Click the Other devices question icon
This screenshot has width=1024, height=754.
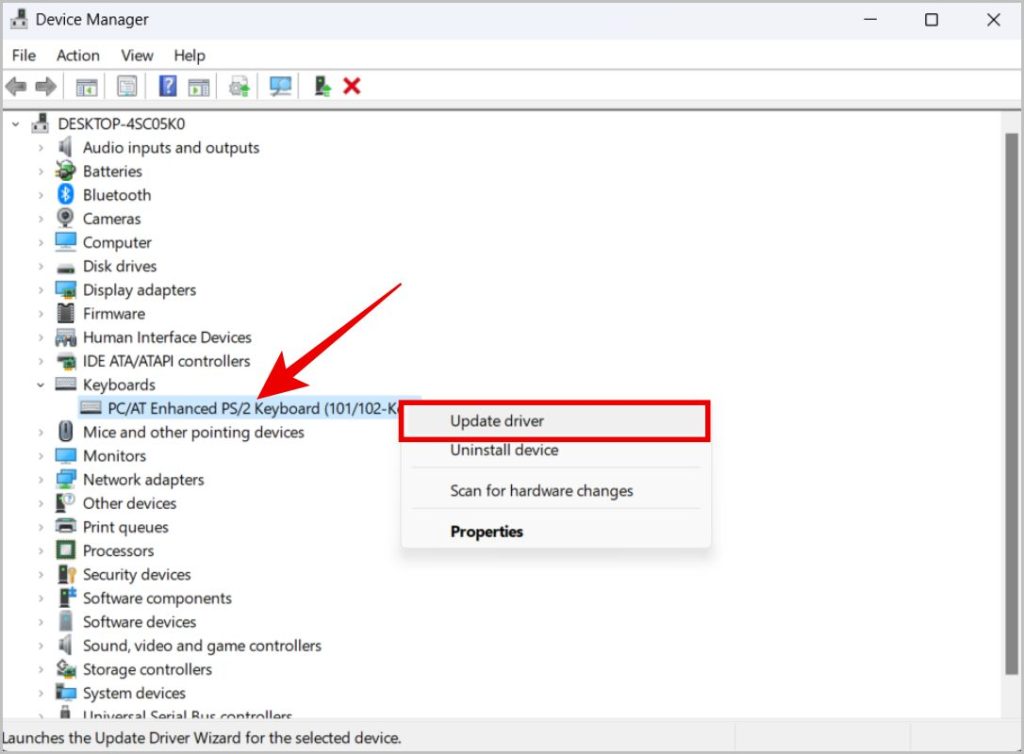65,503
